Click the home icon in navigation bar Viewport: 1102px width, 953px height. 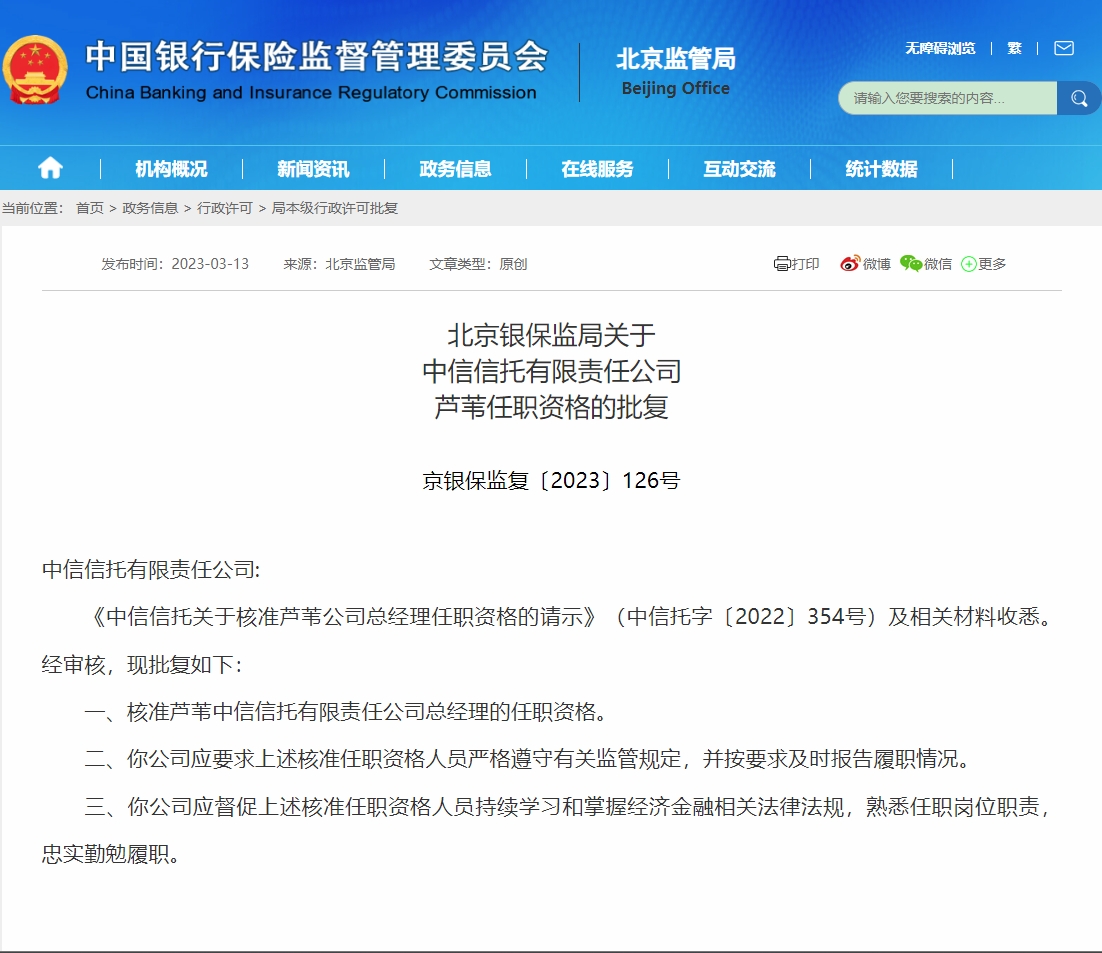click(x=50, y=168)
